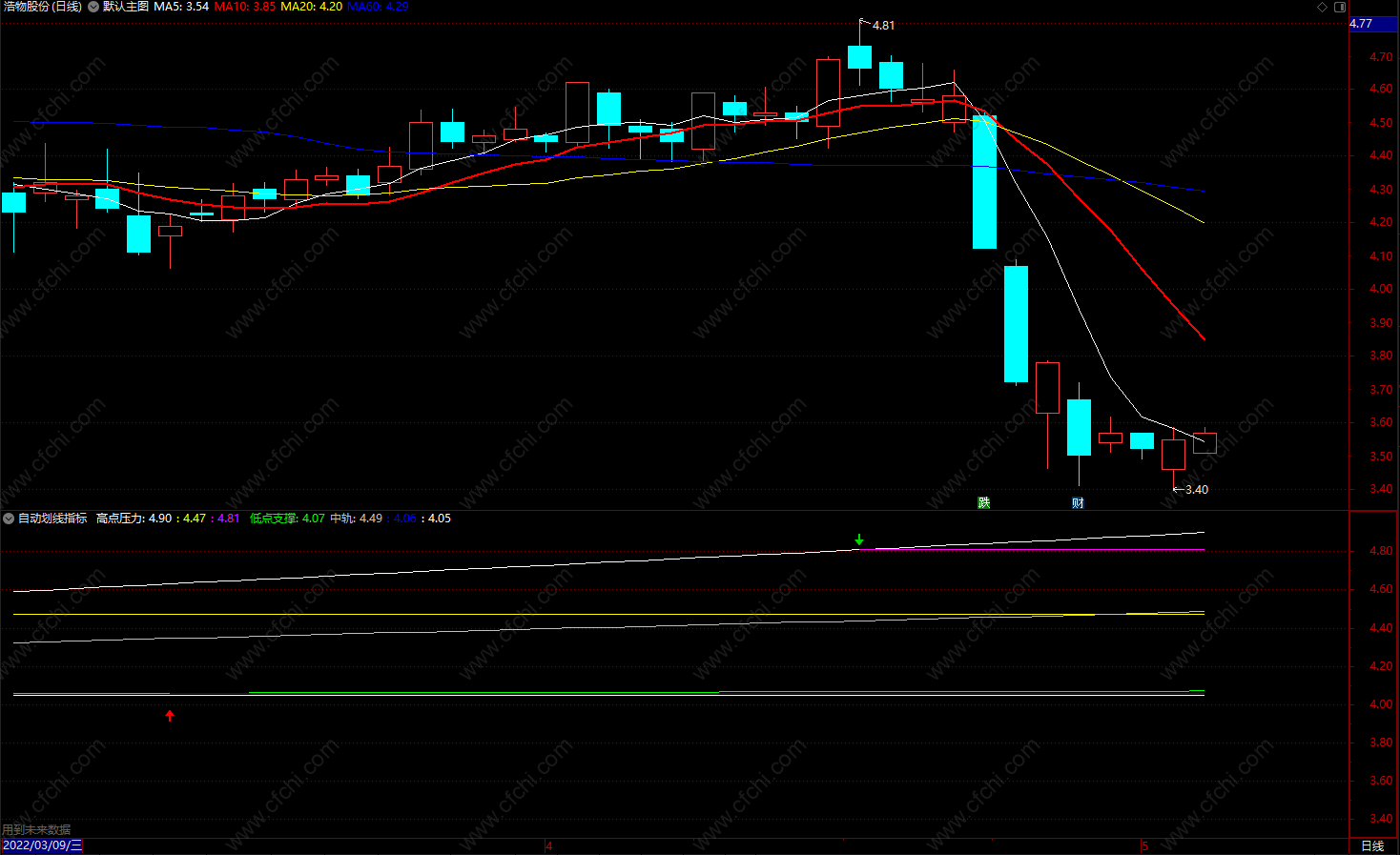
Task: Open the 日线 period selector
Action: pos(1372,845)
